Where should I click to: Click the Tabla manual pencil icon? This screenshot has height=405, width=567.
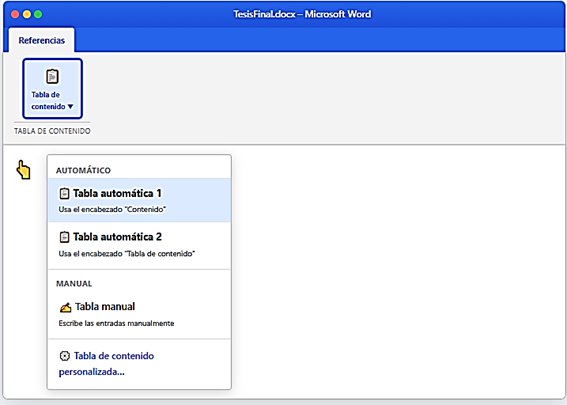tap(65, 307)
